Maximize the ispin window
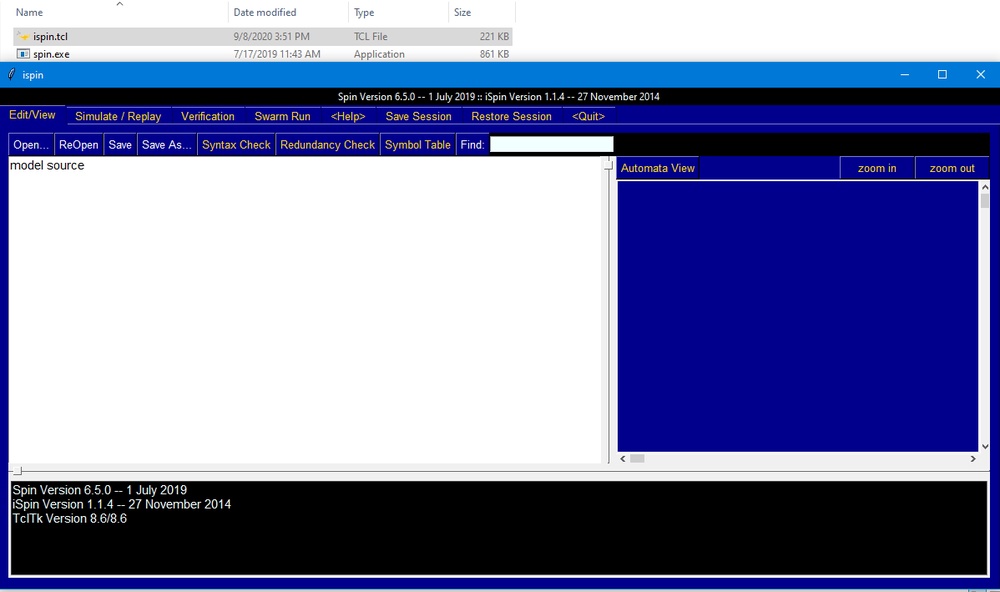 click(x=942, y=75)
